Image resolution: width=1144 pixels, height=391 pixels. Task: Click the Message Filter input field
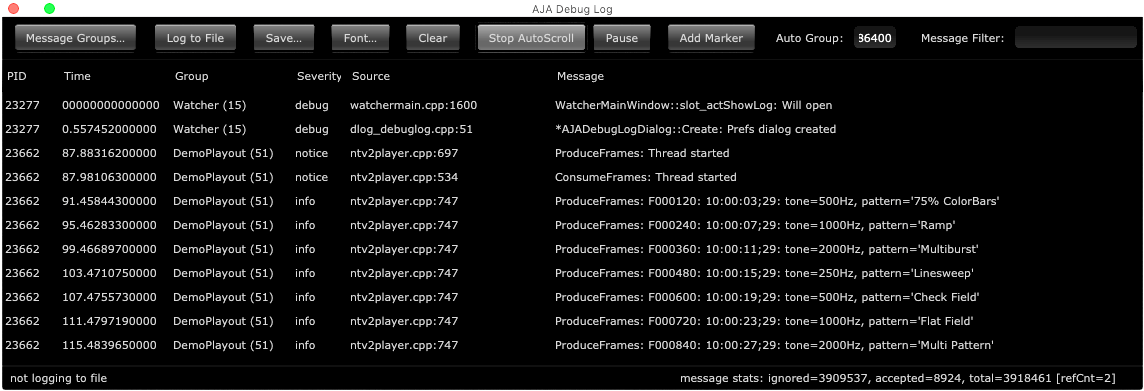(x=1076, y=38)
